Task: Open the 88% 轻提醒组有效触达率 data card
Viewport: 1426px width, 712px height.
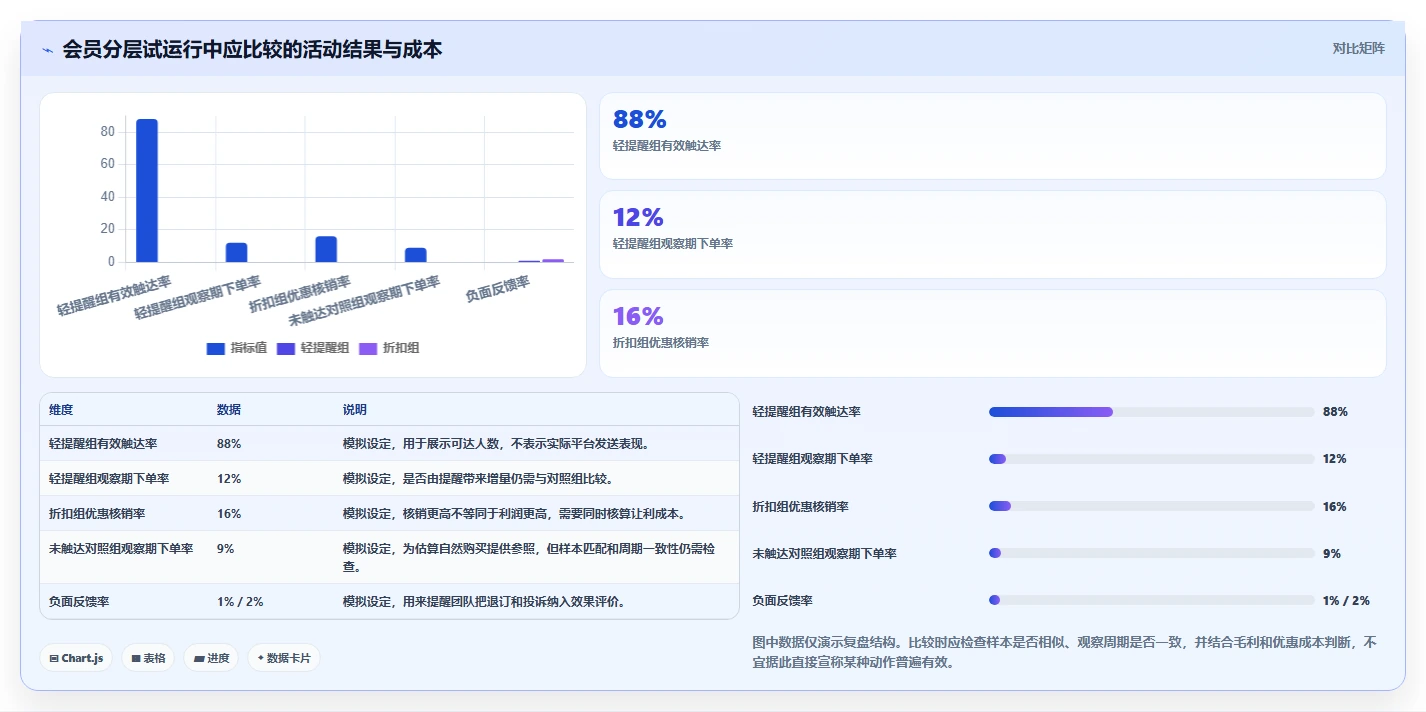Action: tap(992, 136)
